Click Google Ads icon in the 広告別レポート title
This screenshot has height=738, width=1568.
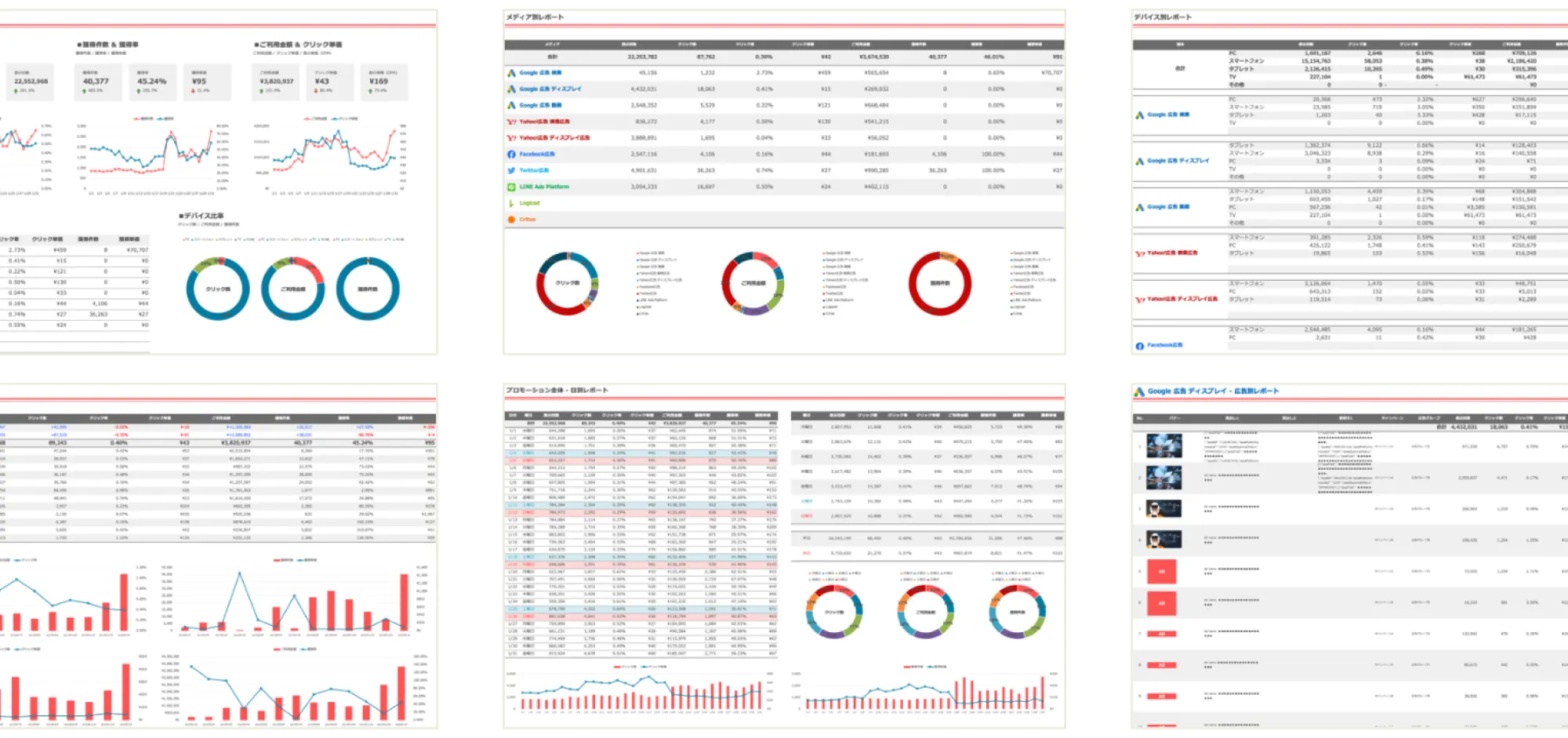[x=1139, y=391]
